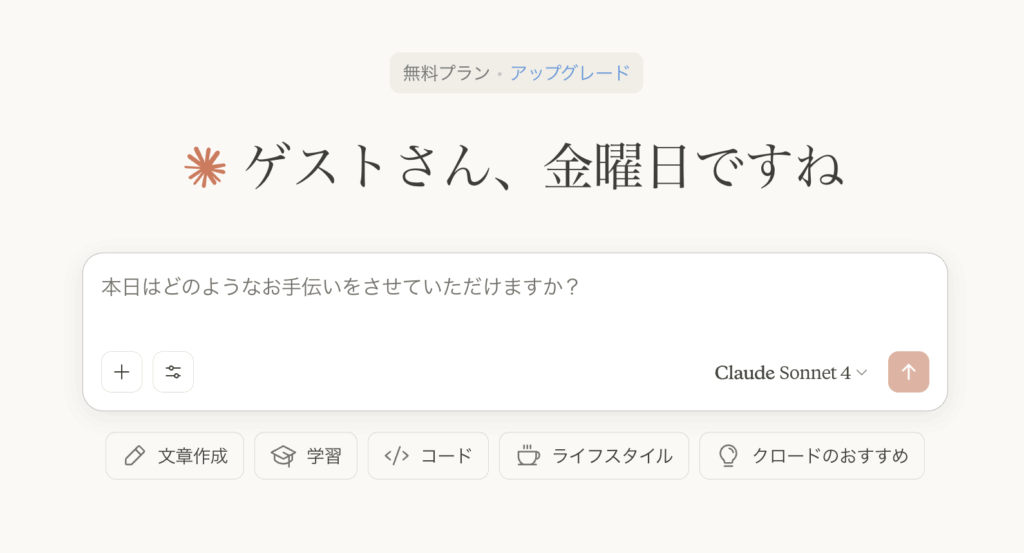Send the message with the arrow button
The image size is (1024, 553).
tap(908, 372)
